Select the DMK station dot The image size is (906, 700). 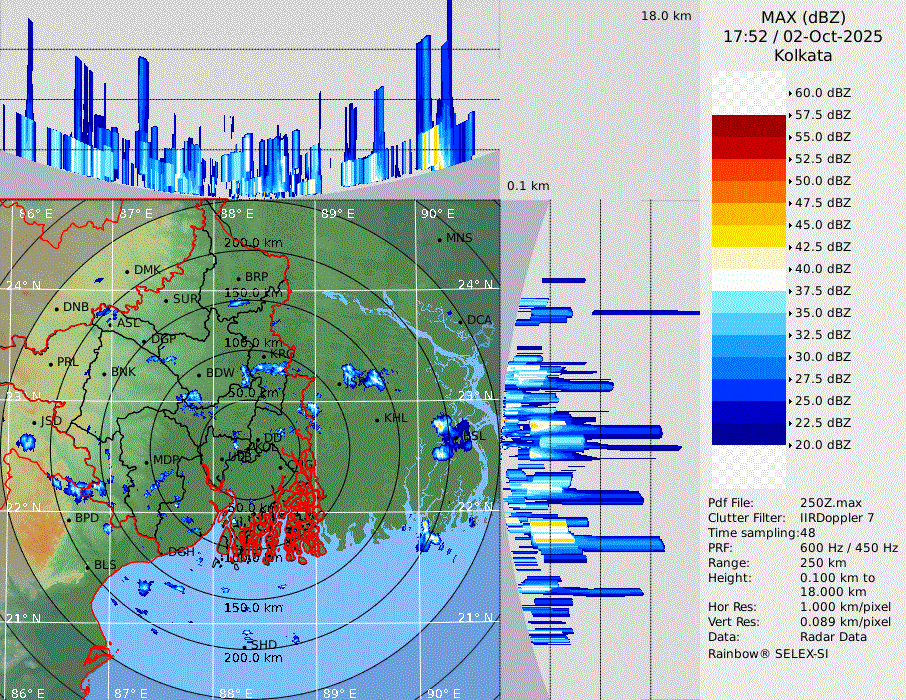[x=127, y=271]
